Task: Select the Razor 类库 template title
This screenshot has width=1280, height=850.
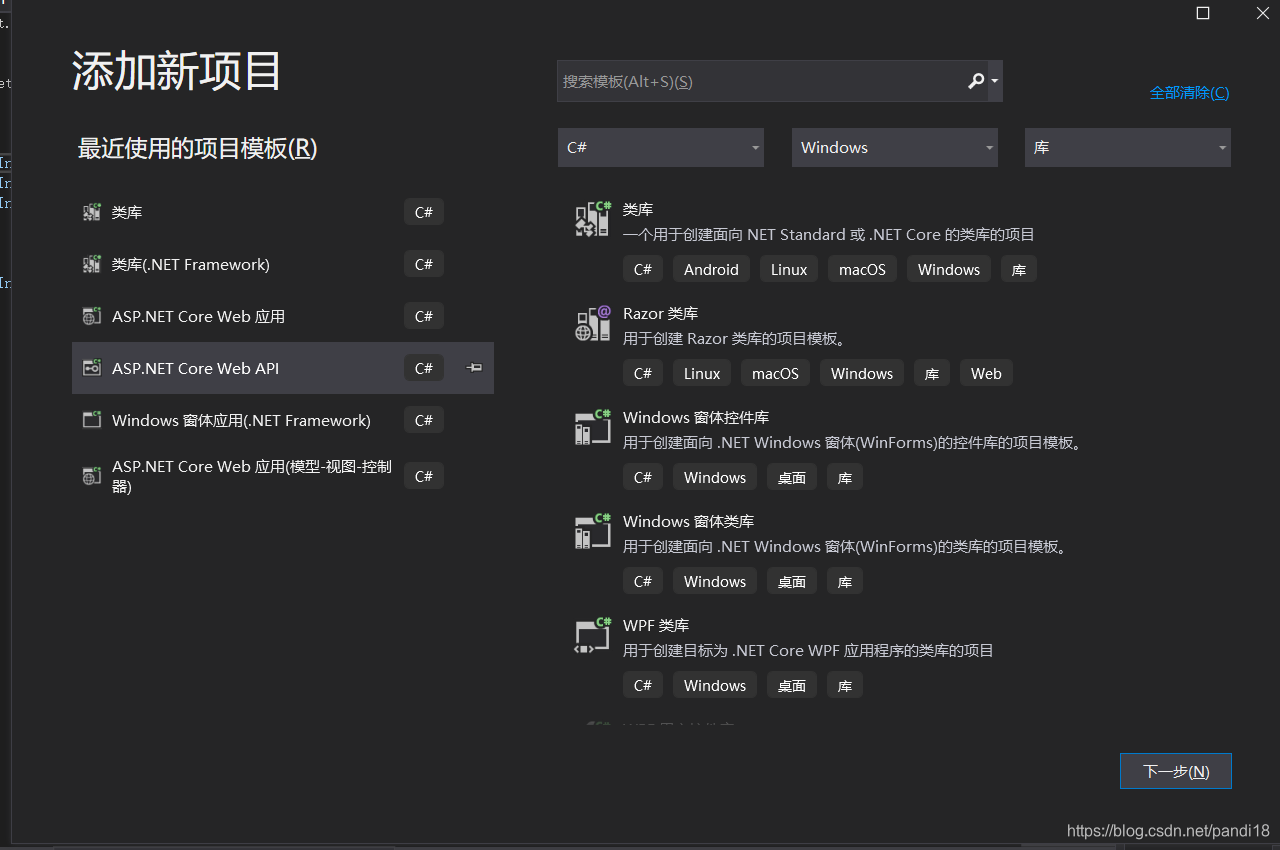Action: pyautogui.click(x=660, y=314)
